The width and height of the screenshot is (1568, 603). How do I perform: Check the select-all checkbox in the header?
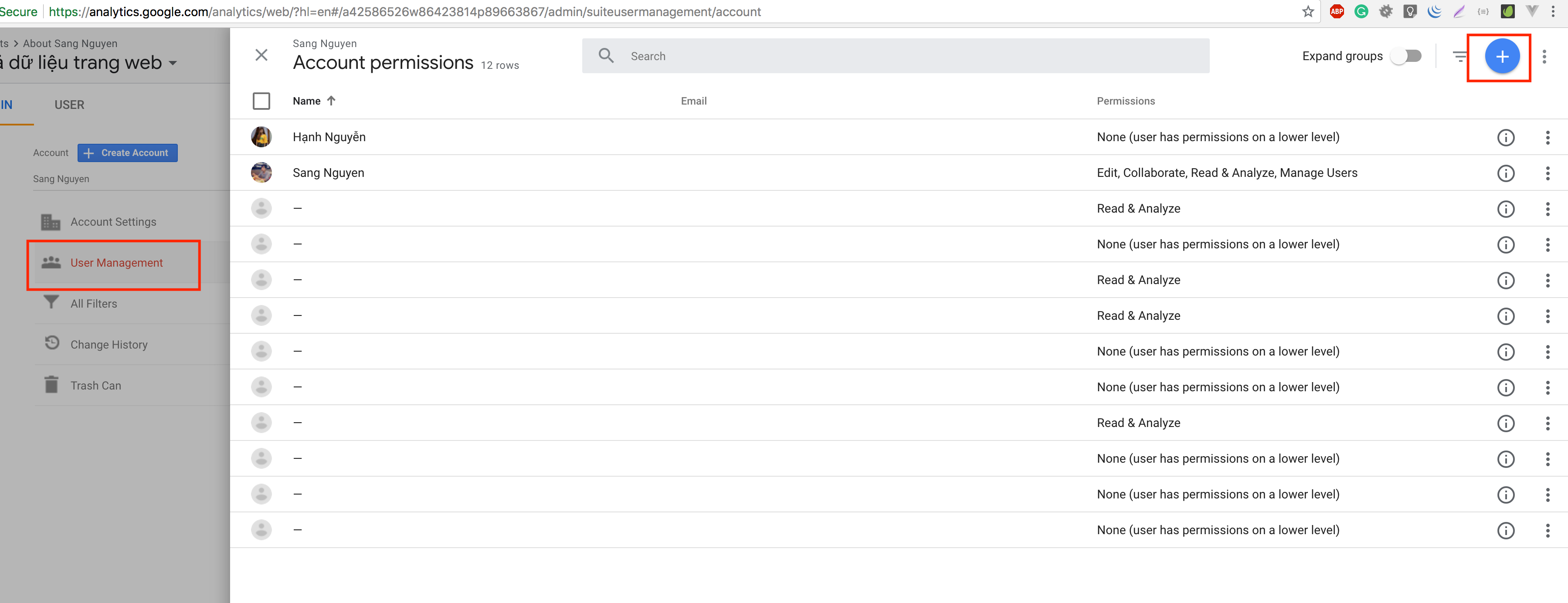(261, 101)
